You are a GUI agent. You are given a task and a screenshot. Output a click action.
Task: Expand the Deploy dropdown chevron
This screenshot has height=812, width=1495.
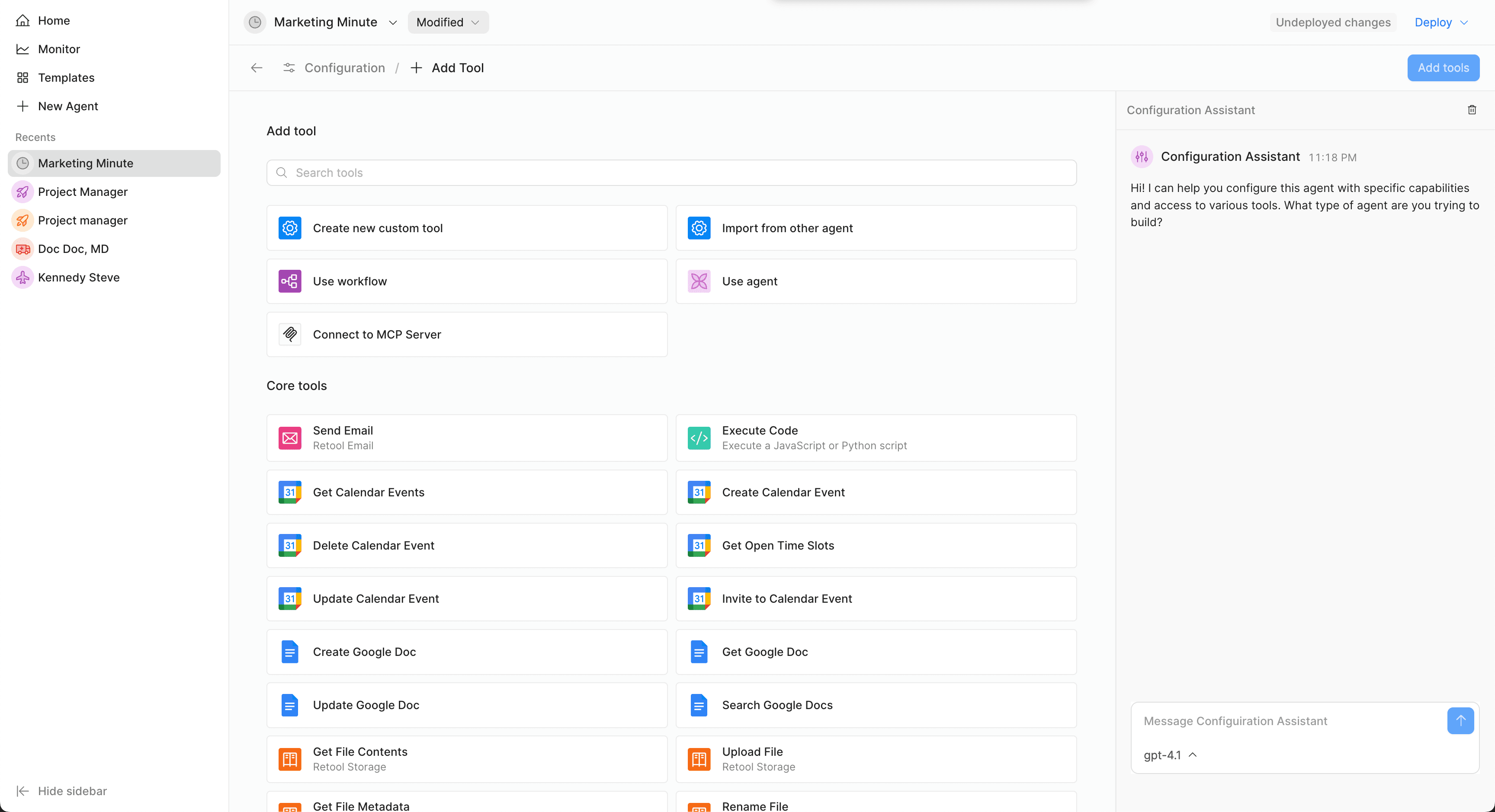1464,22
